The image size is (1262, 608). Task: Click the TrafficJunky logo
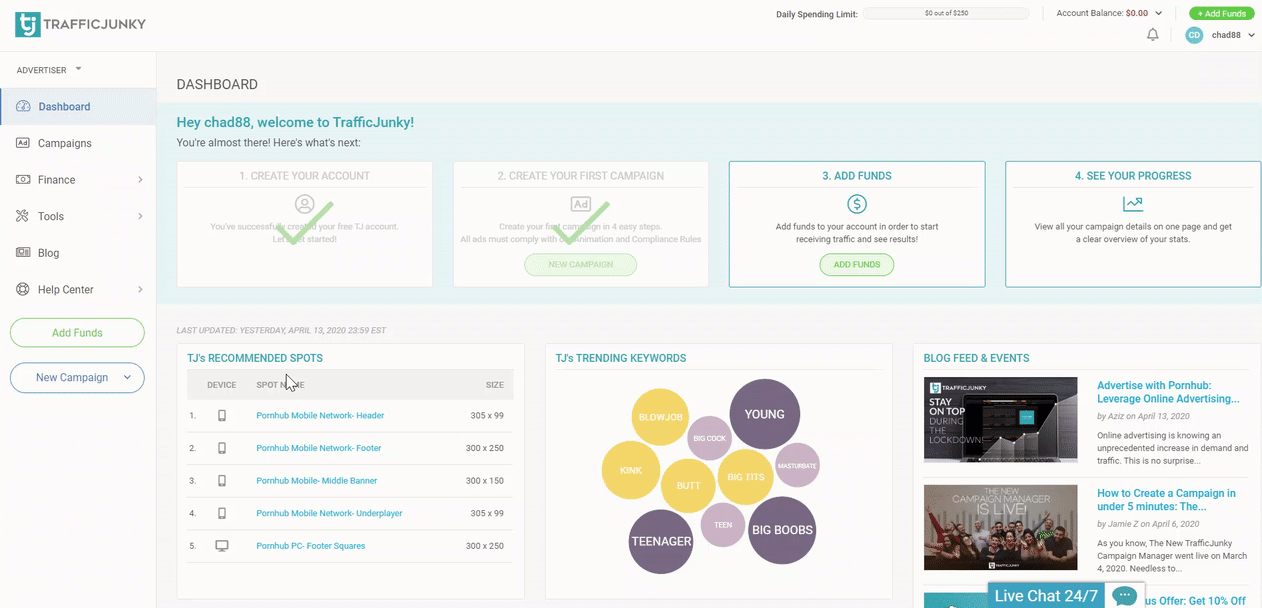coord(80,24)
